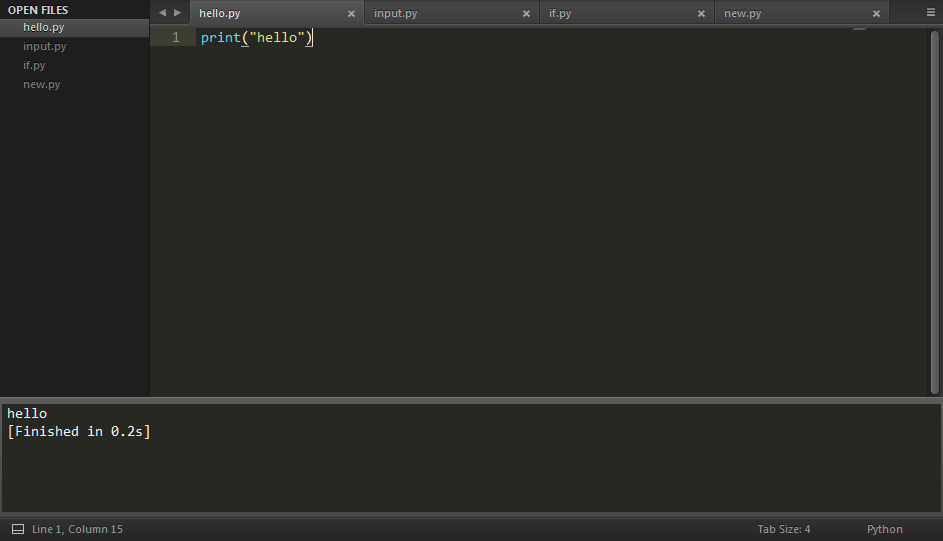Open the Tab Size: 4 menu
The height and width of the screenshot is (541, 943).
click(783, 529)
